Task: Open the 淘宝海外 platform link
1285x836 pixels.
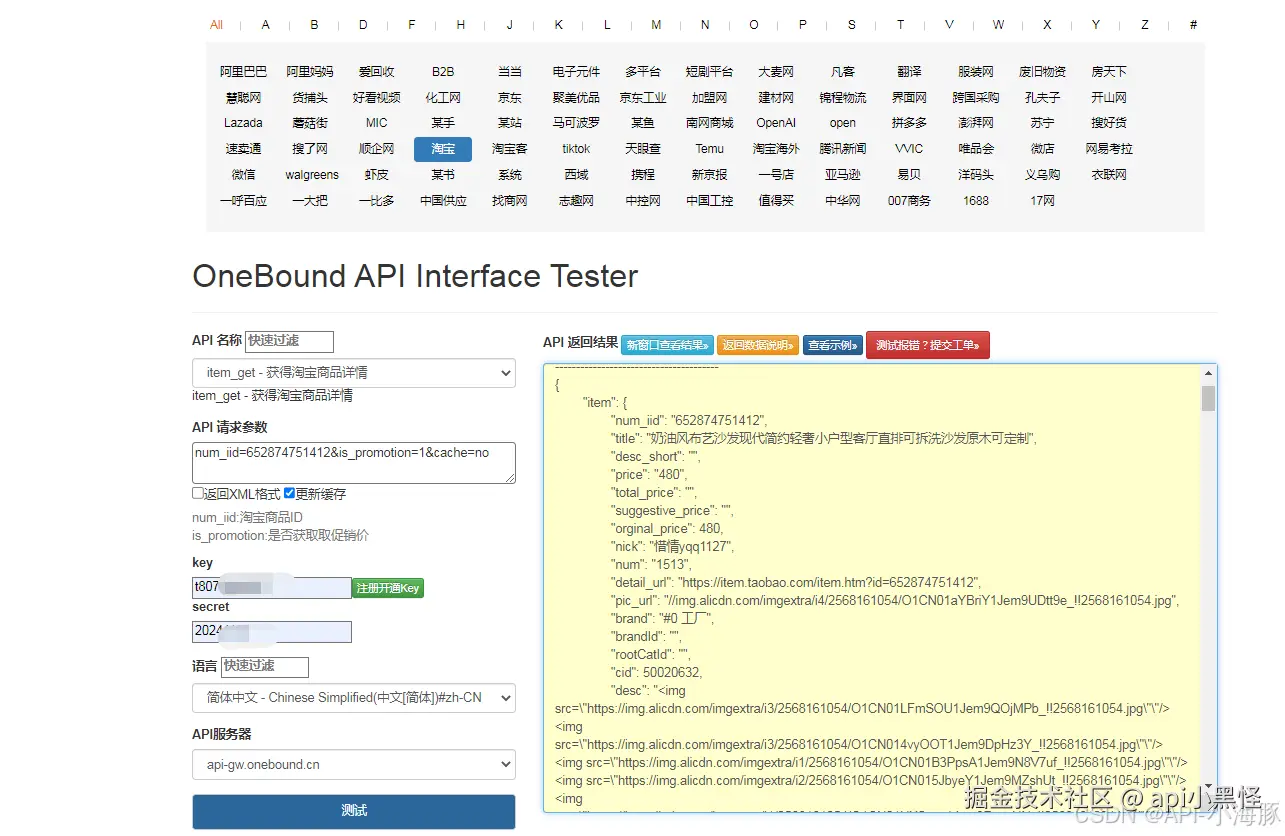Action: click(x=776, y=149)
